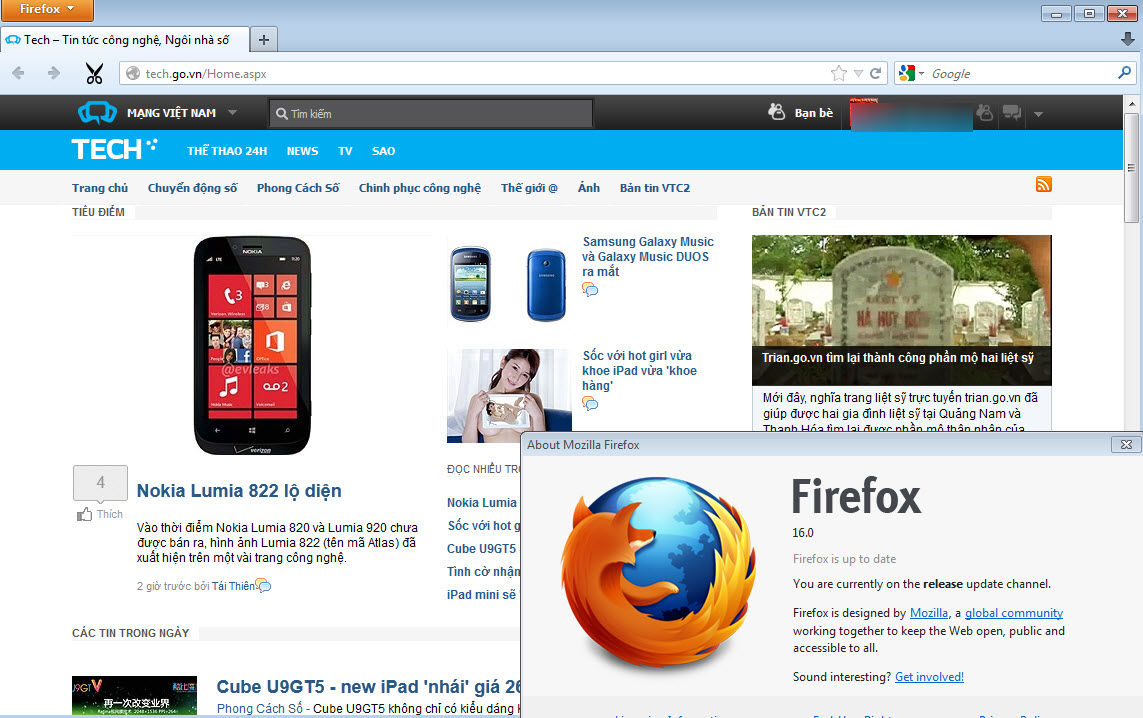Open the SAO menu item
The image size is (1143, 718).
pos(383,151)
